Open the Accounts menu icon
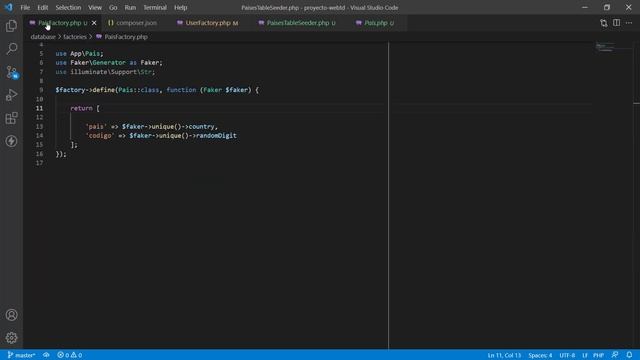 (x=11, y=315)
